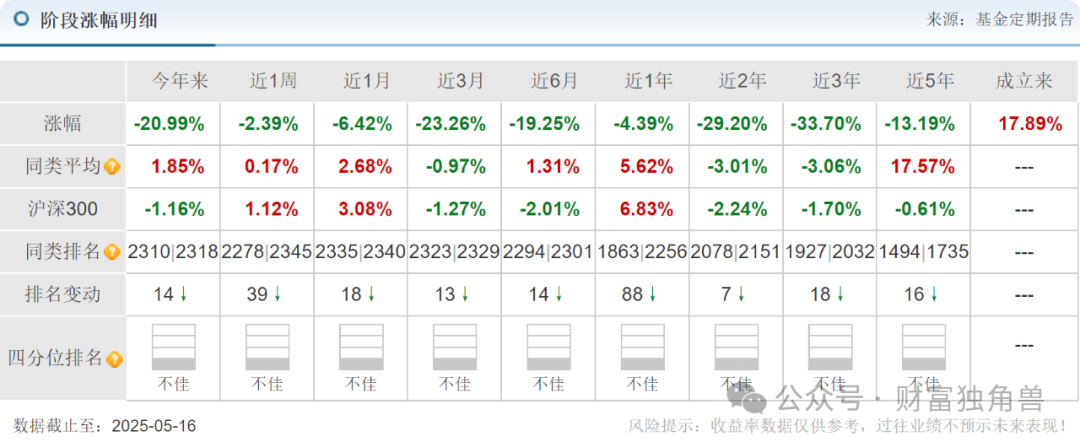The image size is (1080, 442).
Task: Click orange help icon beside 同类排名
Action: [x=112, y=252]
